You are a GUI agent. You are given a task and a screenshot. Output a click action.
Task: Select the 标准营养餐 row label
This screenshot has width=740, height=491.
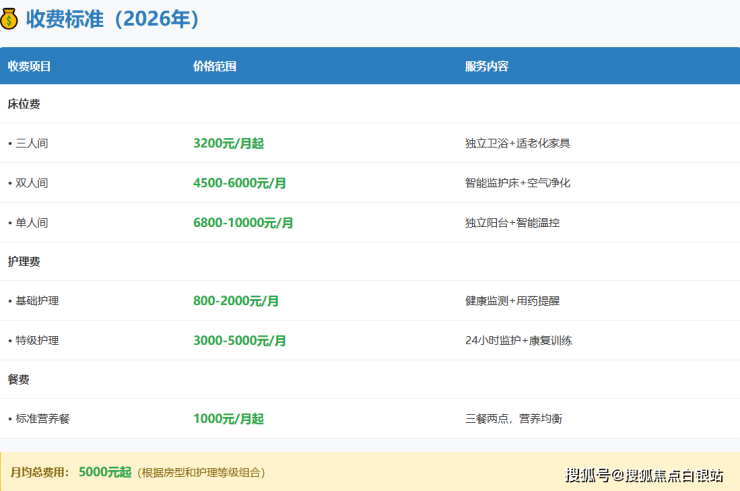41,418
